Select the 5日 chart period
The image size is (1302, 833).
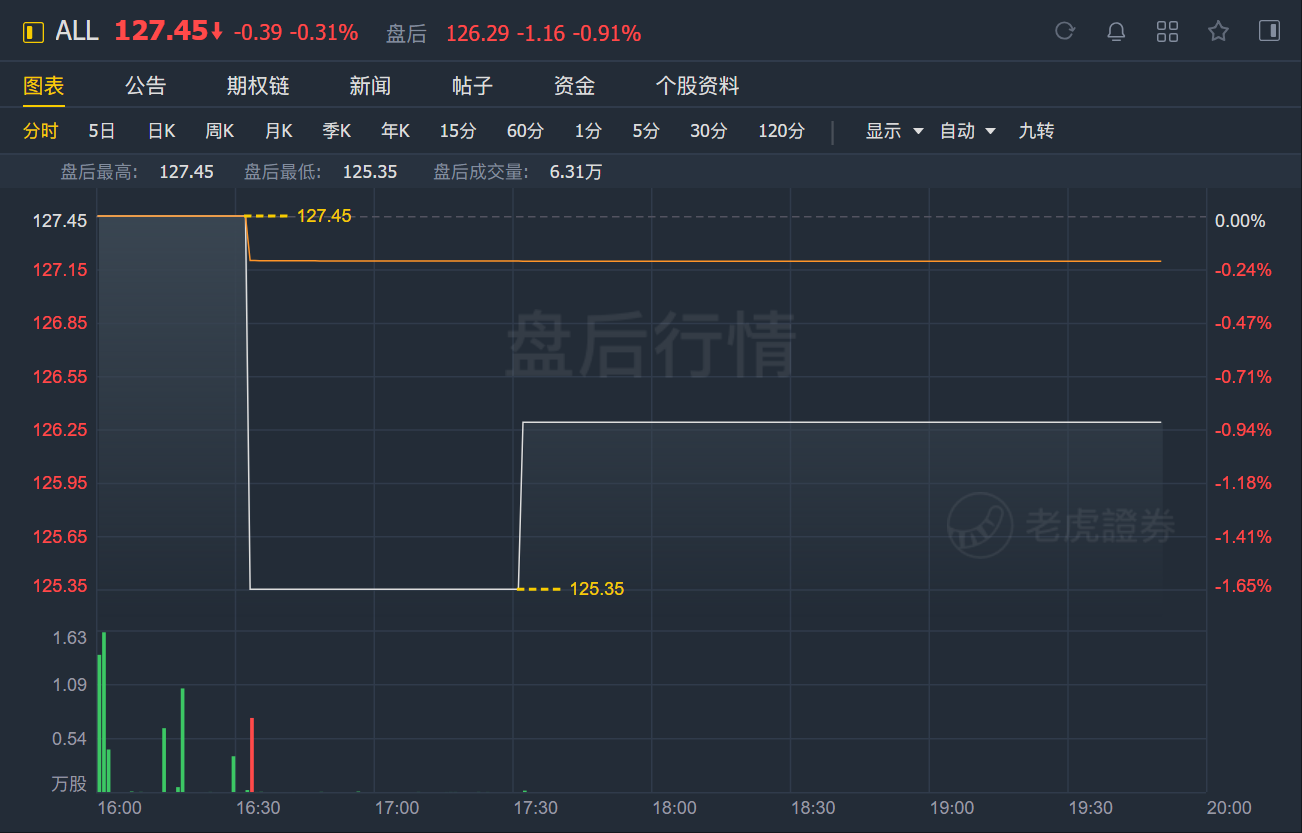click(102, 131)
